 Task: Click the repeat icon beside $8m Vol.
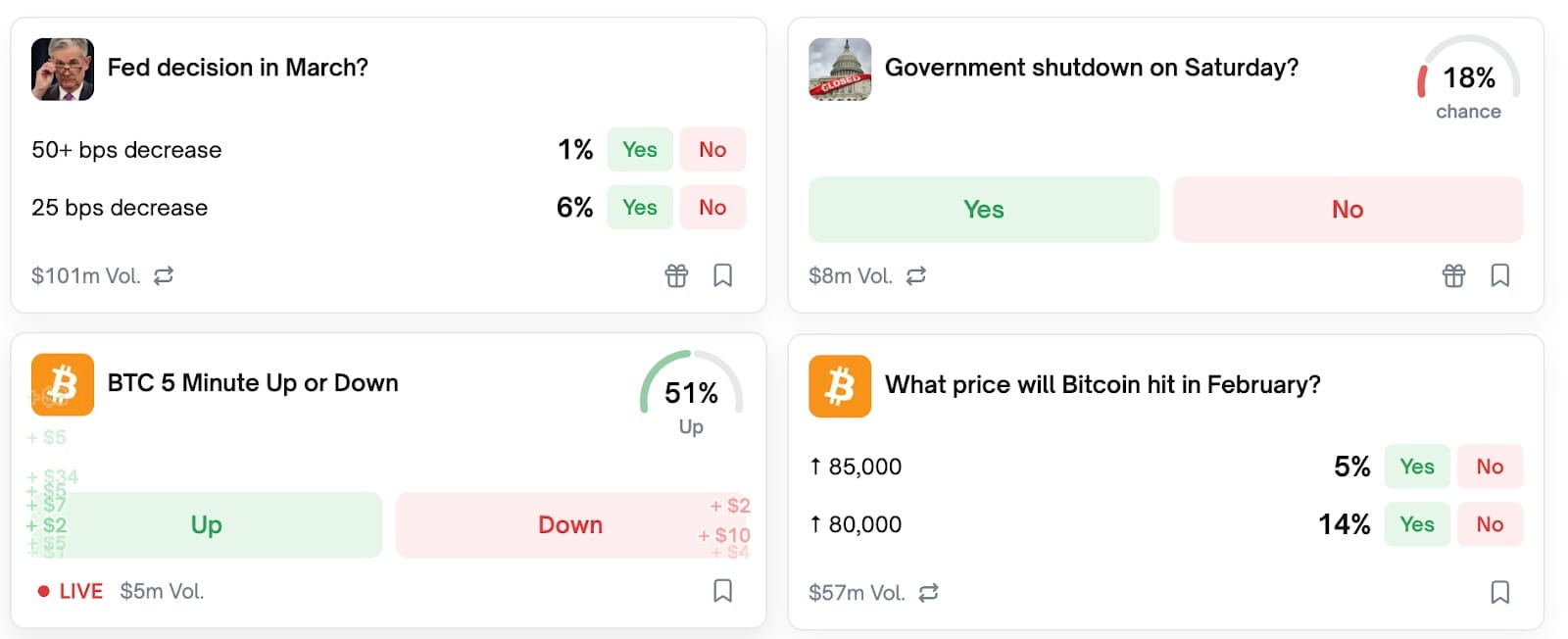pyautogui.click(x=916, y=276)
